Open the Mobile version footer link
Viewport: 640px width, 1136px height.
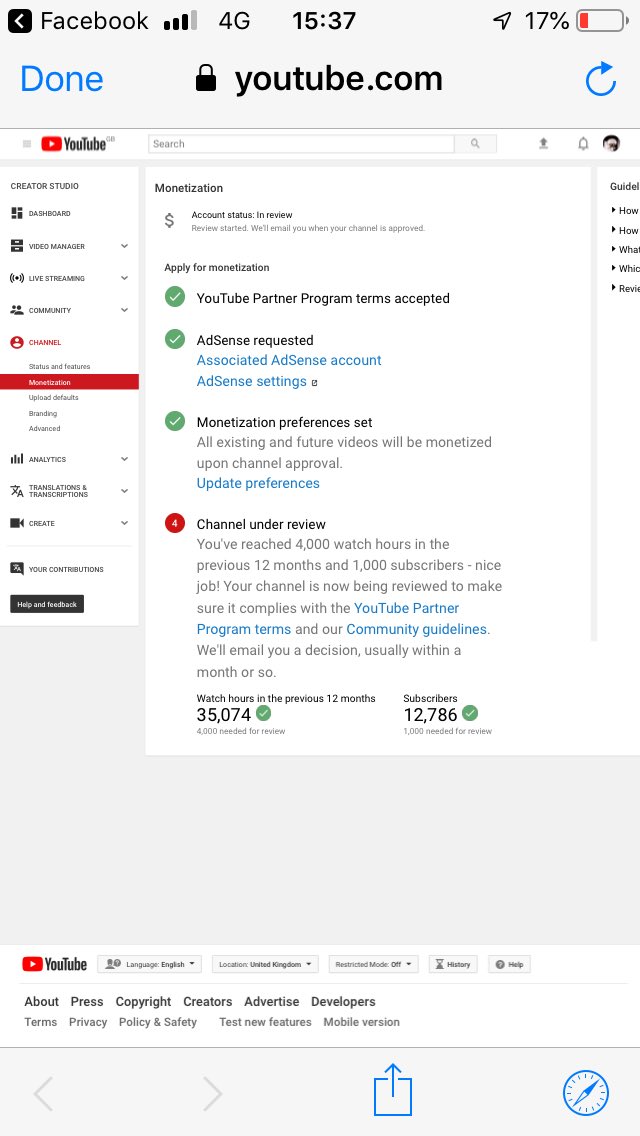[x=362, y=1022]
